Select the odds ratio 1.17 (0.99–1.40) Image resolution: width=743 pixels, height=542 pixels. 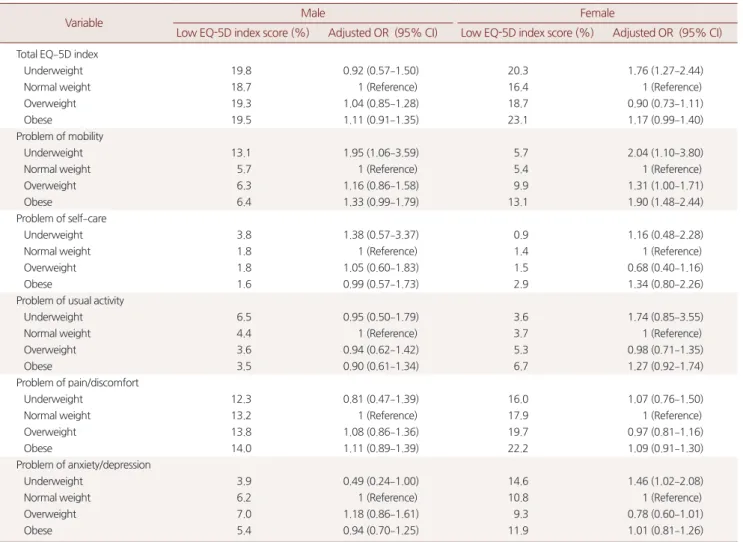(x=665, y=120)
